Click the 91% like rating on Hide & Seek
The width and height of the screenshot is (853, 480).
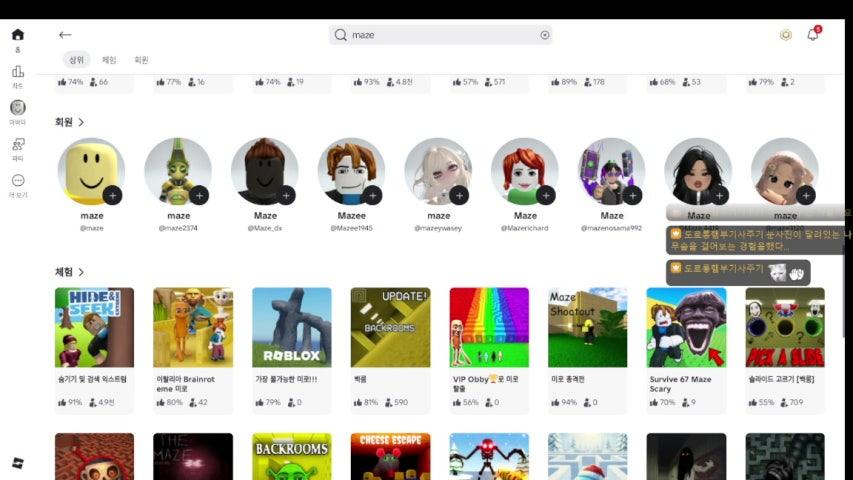click(70, 402)
